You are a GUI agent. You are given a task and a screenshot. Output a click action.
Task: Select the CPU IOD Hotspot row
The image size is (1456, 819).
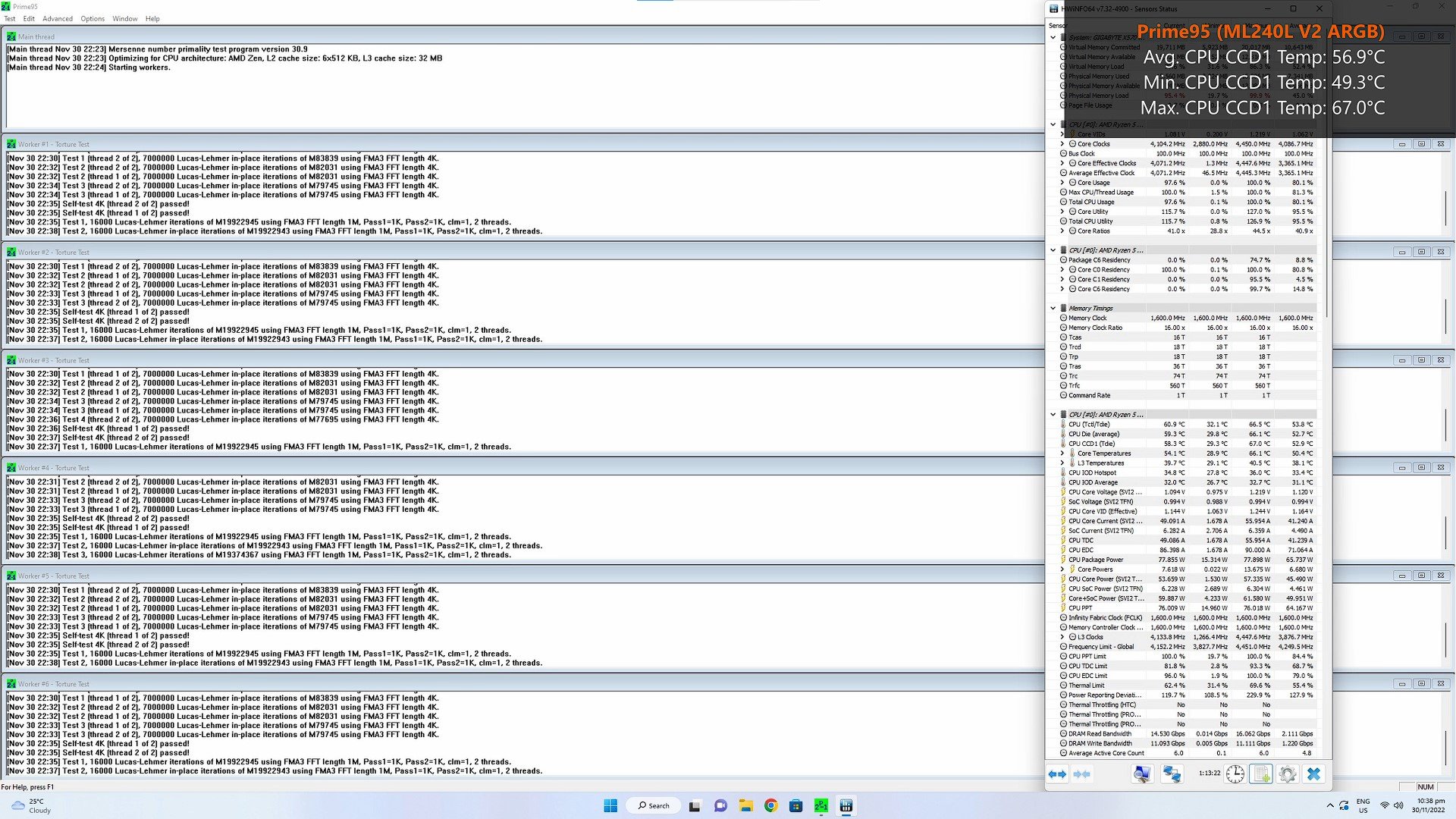[1187, 472]
